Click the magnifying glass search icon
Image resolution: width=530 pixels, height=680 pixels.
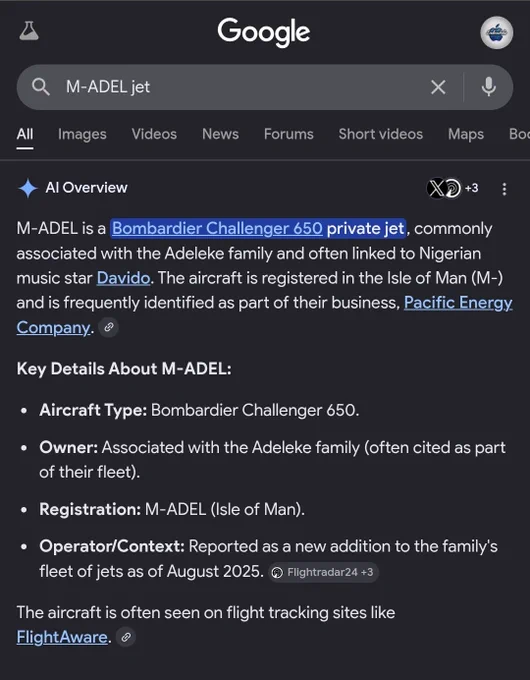tap(41, 87)
